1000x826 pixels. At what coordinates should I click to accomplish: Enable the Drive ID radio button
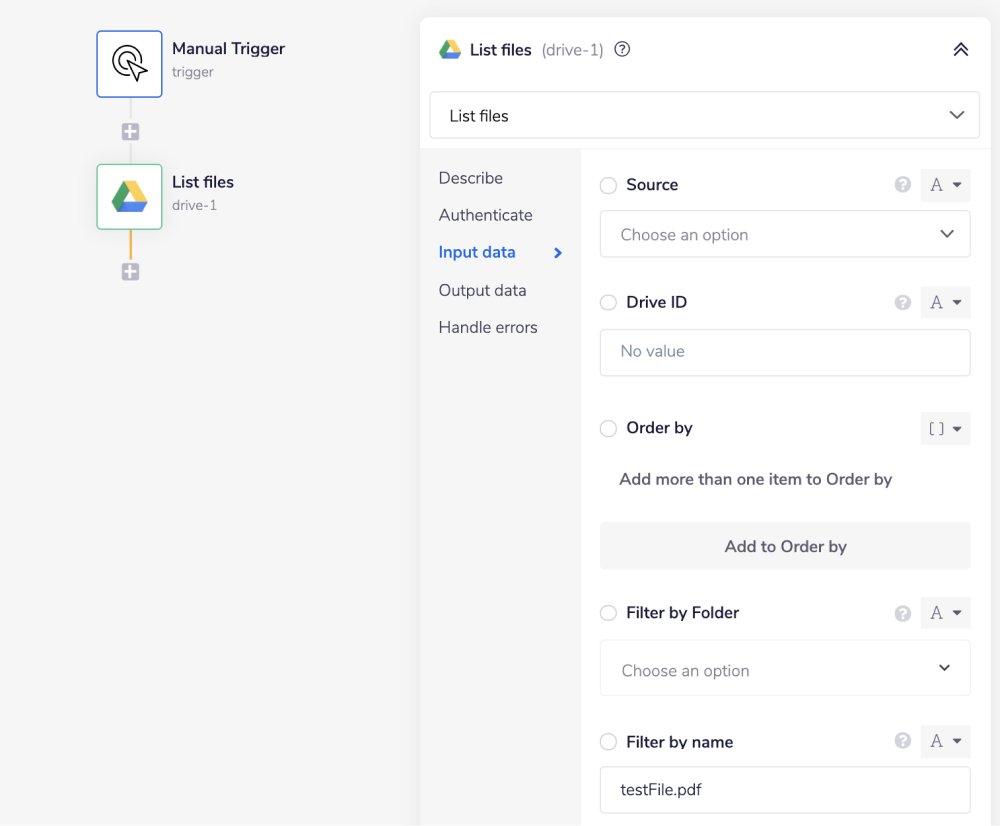tap(608, 302)
